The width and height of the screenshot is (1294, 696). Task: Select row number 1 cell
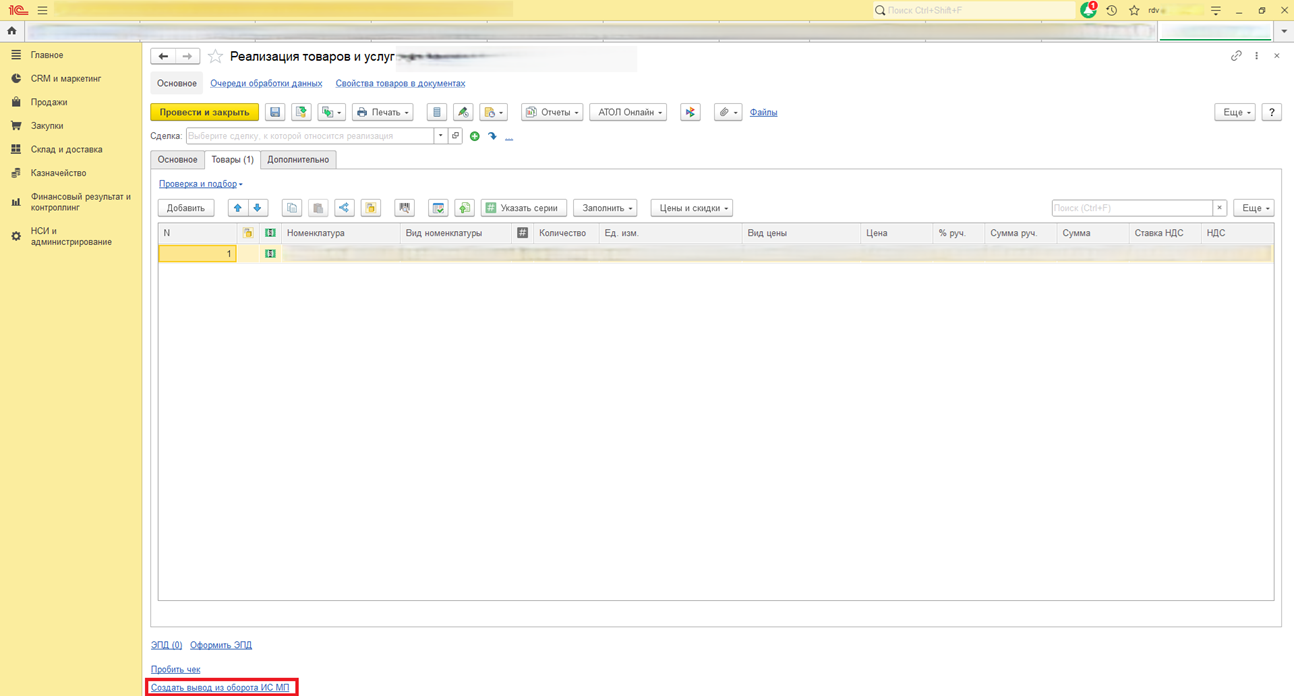coord(197,254)
